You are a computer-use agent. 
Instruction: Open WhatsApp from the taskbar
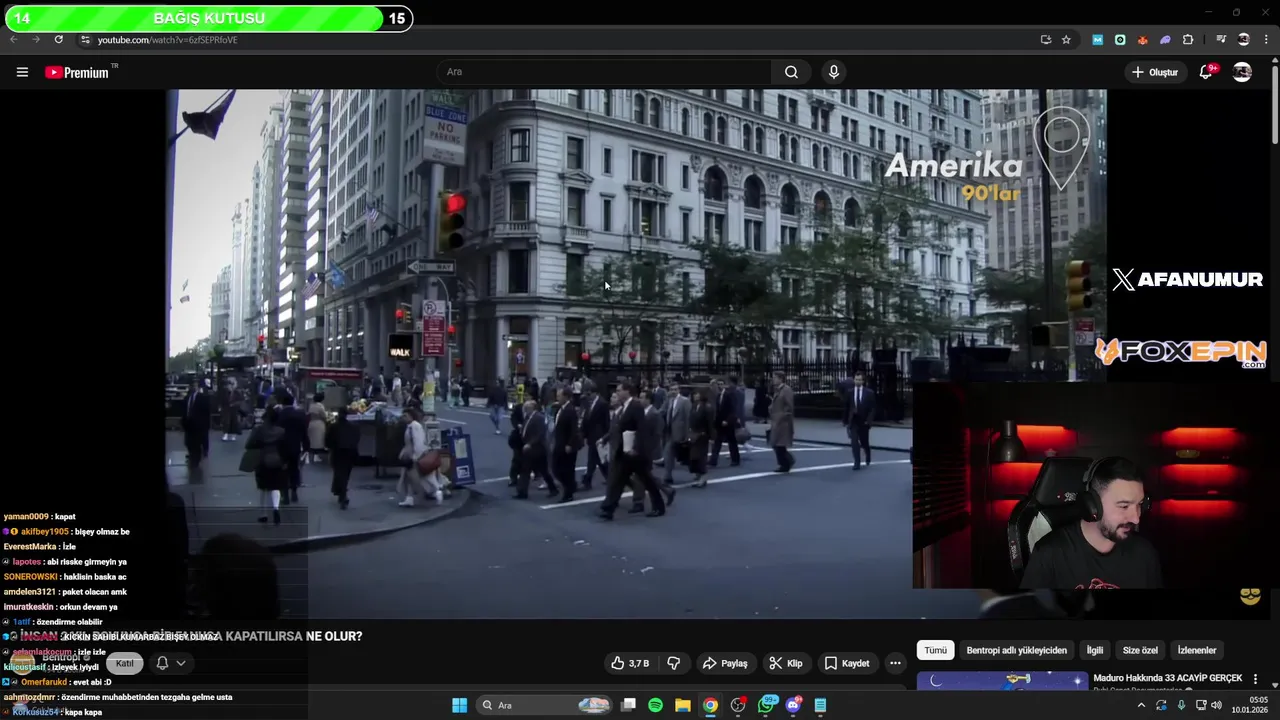pyautogui.click(x=767, y=705)
